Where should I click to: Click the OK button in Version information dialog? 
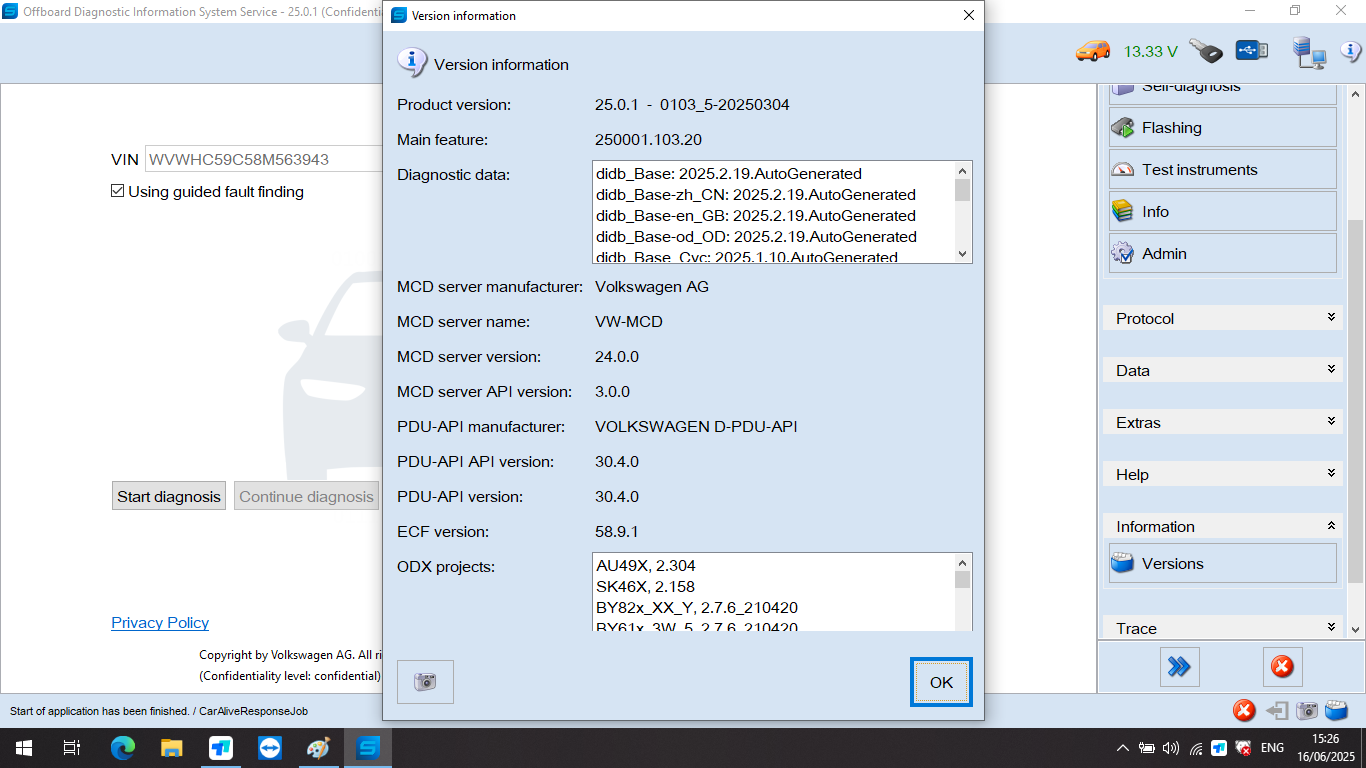click(940, 681)
